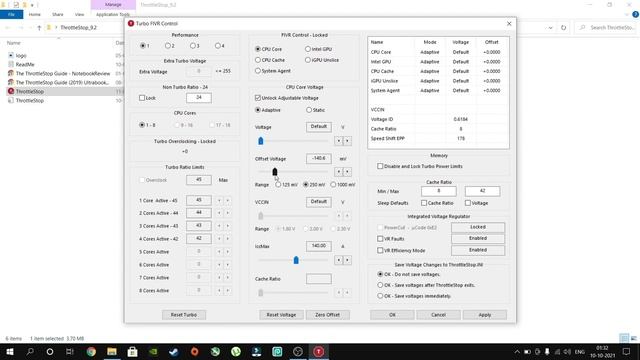Open the Explorer Share tab
The width and height of the screenshot is (640, 360).
58,14
